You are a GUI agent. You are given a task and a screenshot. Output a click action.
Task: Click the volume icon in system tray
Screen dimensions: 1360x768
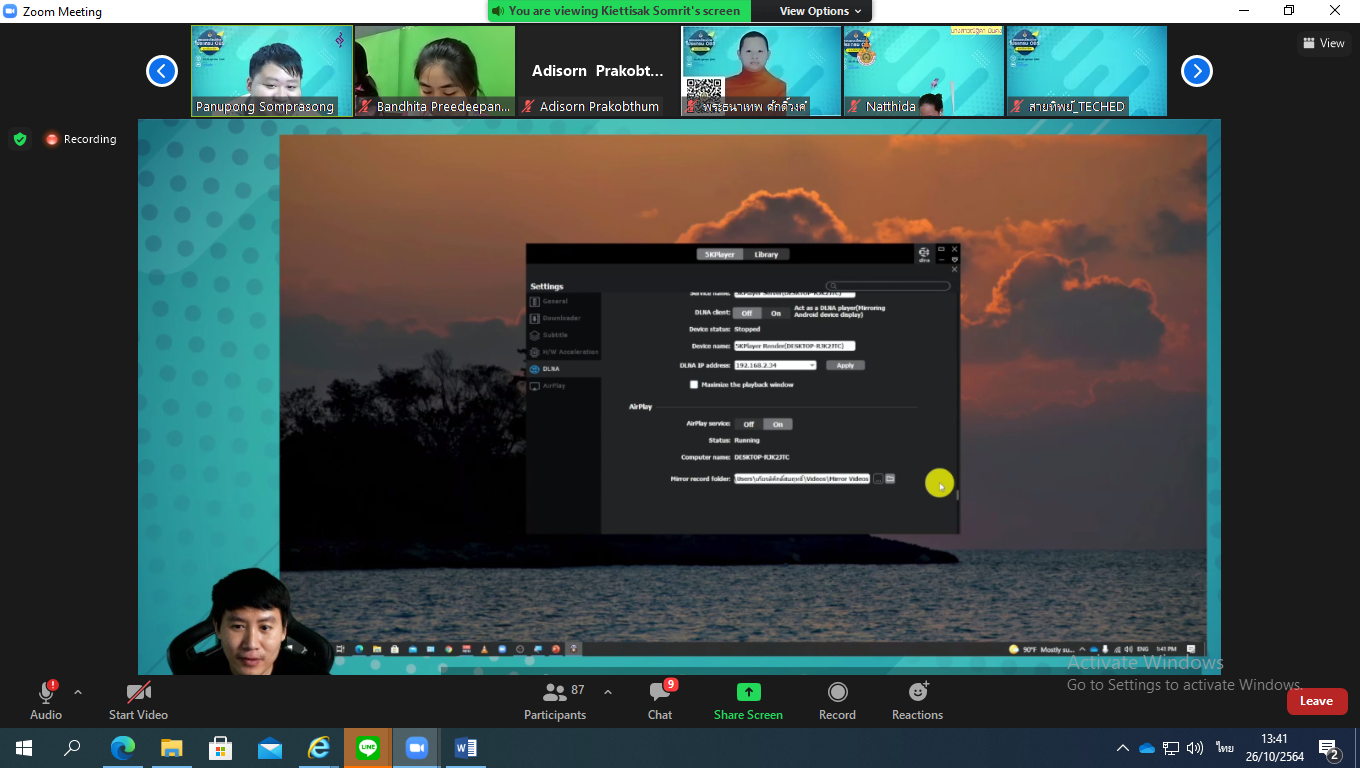[x=1195, y=747]
